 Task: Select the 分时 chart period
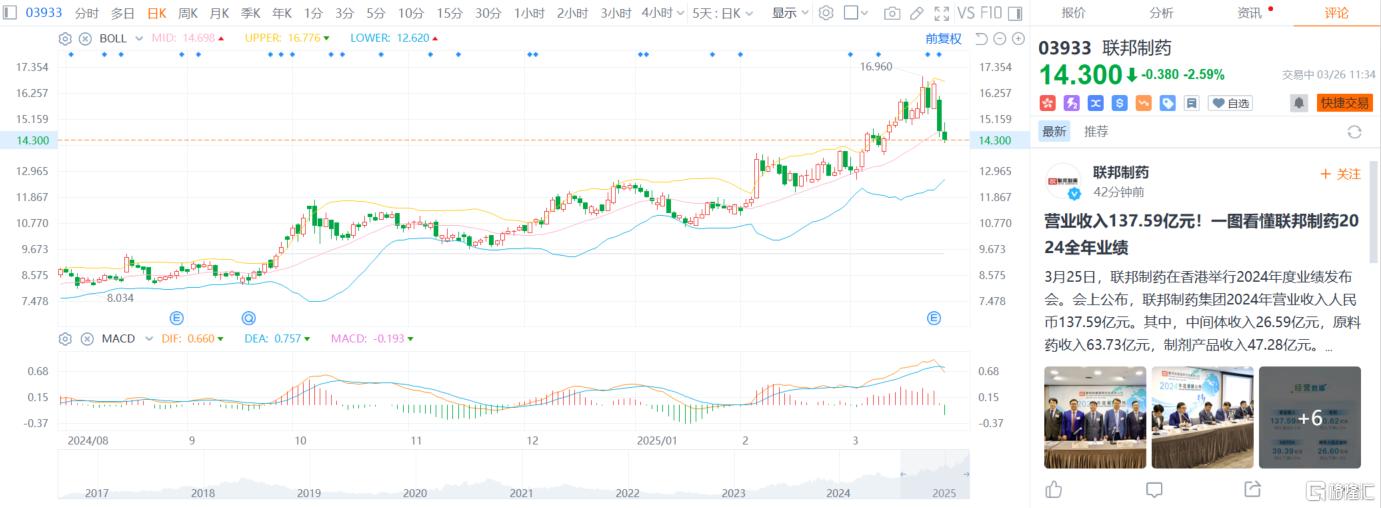click(x=87, y=13)
